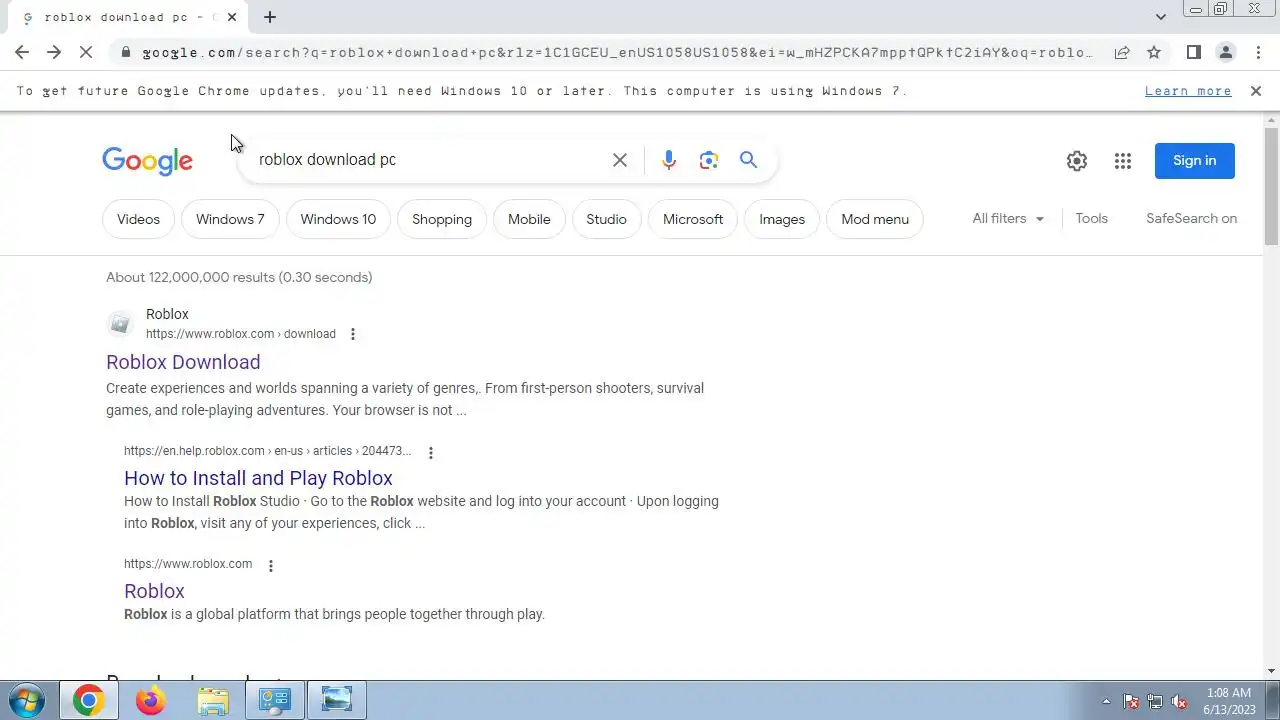The width and height of the screenshot is (1280, 720).
Task: Stop loading the page
Action: [x=86, y=52]
